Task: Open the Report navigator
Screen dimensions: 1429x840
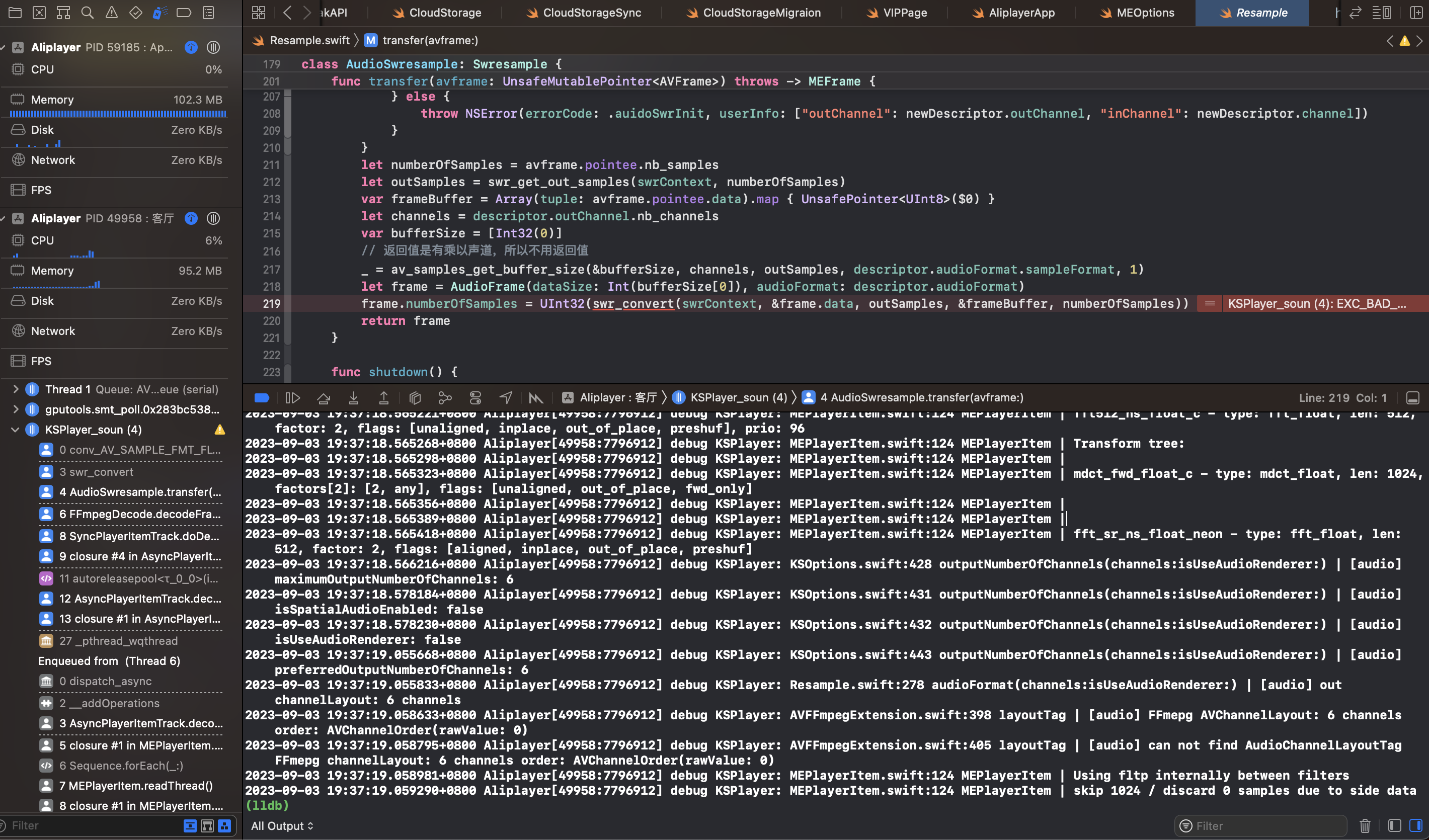Action: pos(208,13)
